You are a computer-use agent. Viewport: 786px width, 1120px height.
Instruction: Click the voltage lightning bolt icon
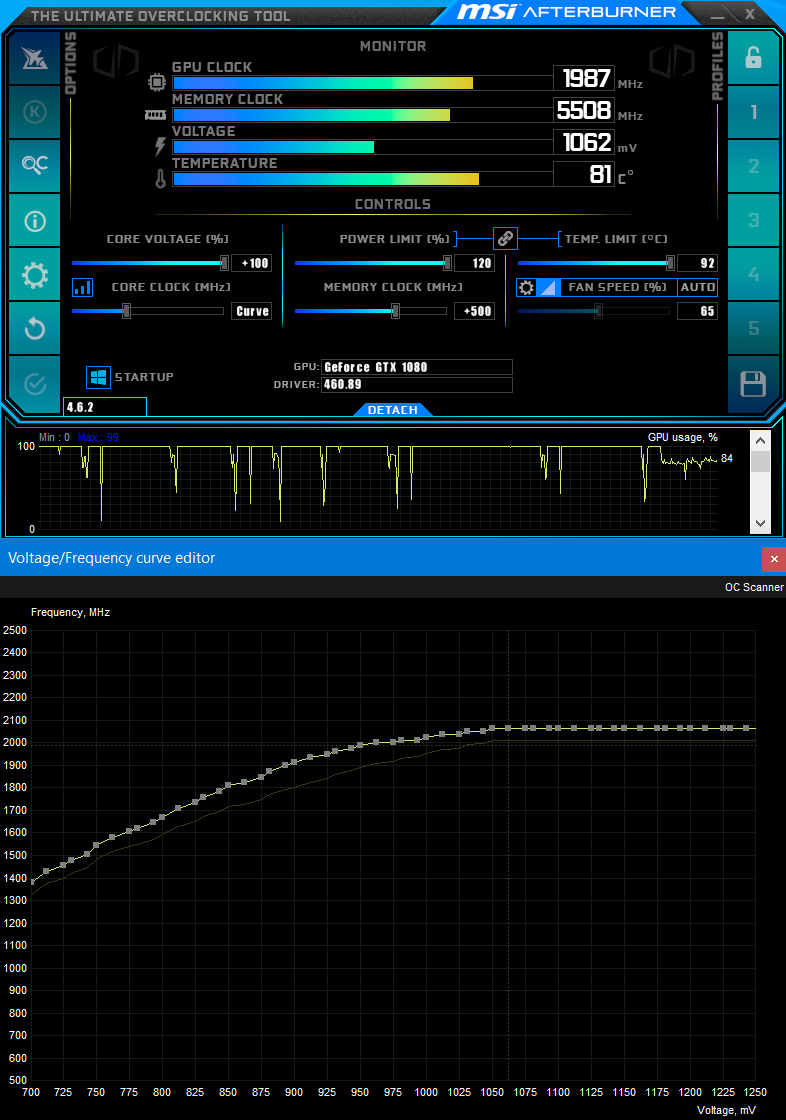tap(160, 146)
